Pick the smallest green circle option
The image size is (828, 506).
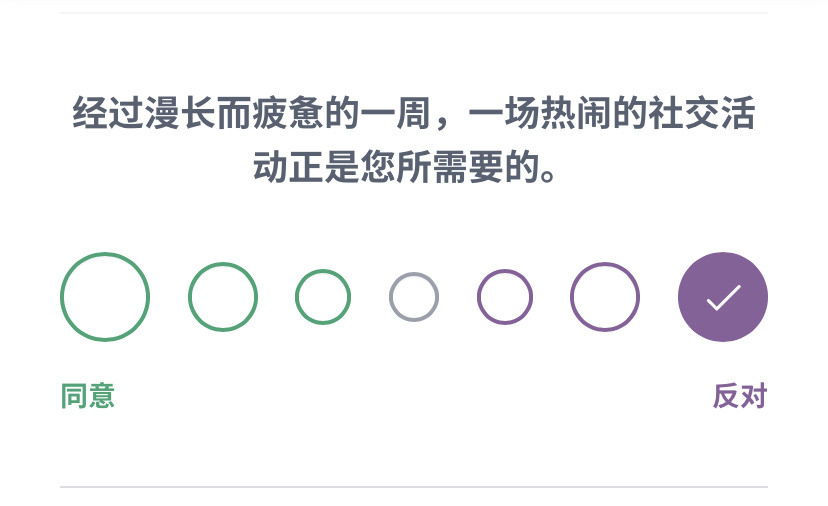tap(323, 297)
